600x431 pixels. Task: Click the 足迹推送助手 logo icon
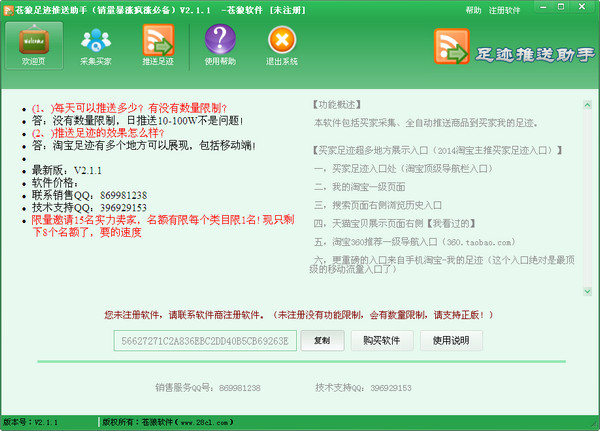pos(452,46)
